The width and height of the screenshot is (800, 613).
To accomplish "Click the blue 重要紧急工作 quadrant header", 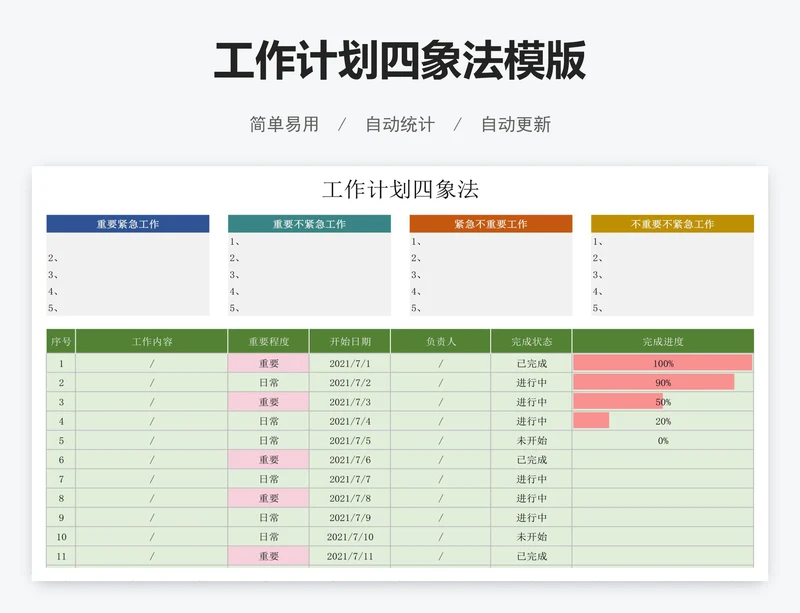I will 127,224.
